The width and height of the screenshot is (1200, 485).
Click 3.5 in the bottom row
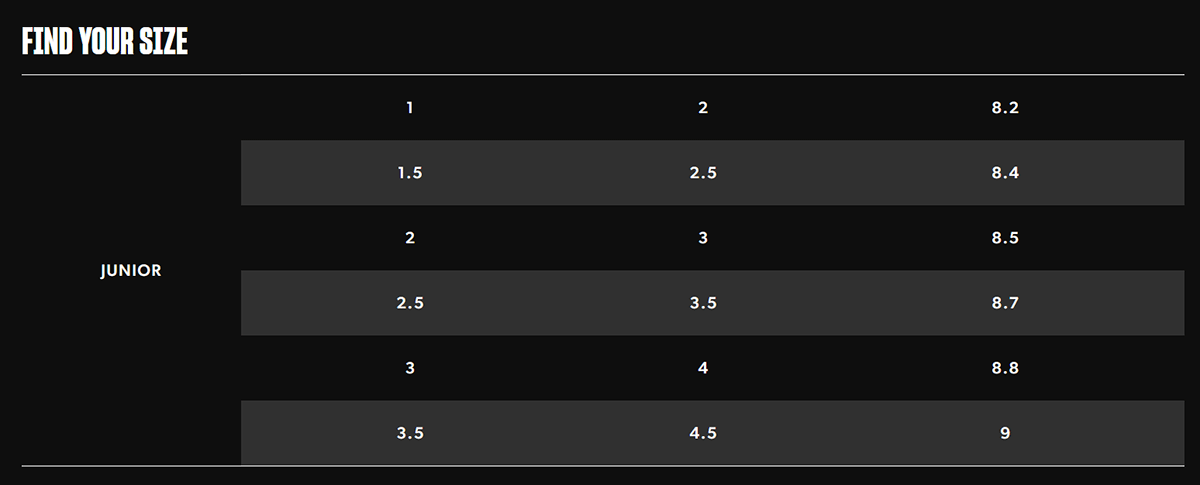click(x=410, y=433)
